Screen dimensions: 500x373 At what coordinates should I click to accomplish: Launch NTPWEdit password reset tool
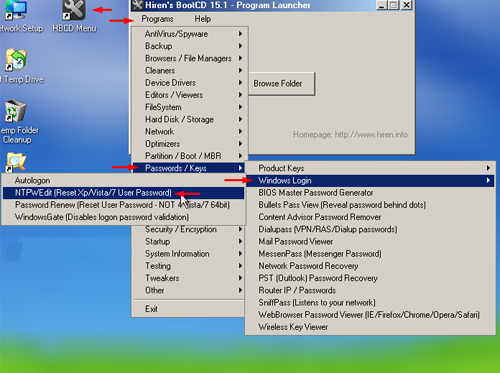pos(123,193)
